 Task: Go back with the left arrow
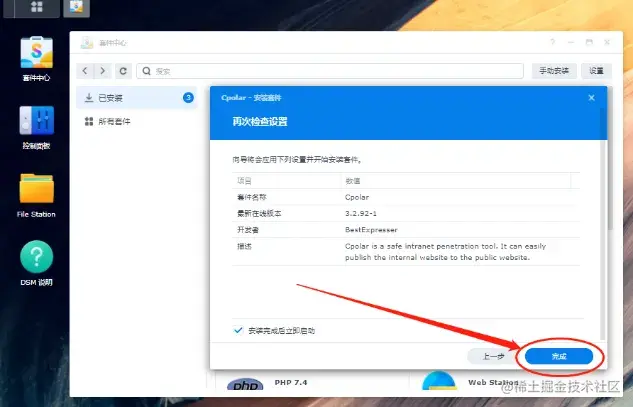(85, 71)
